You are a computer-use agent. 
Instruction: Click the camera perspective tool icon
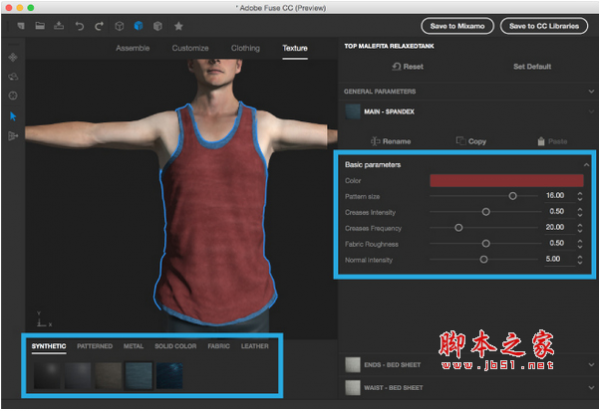click(13, 136)
